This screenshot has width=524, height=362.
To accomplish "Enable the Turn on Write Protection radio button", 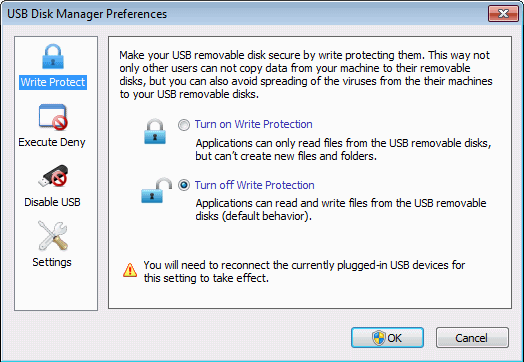I will pos(184,125).
